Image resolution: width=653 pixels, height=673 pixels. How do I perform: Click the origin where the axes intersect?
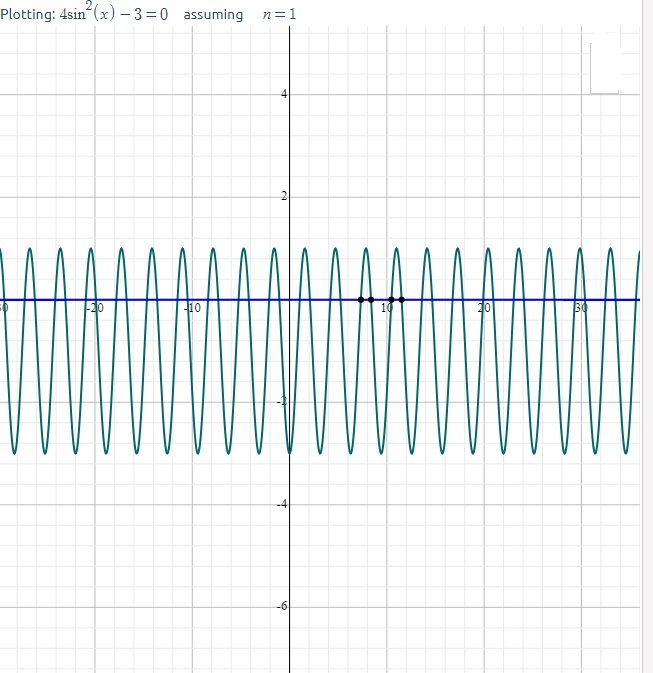[290, 299]
